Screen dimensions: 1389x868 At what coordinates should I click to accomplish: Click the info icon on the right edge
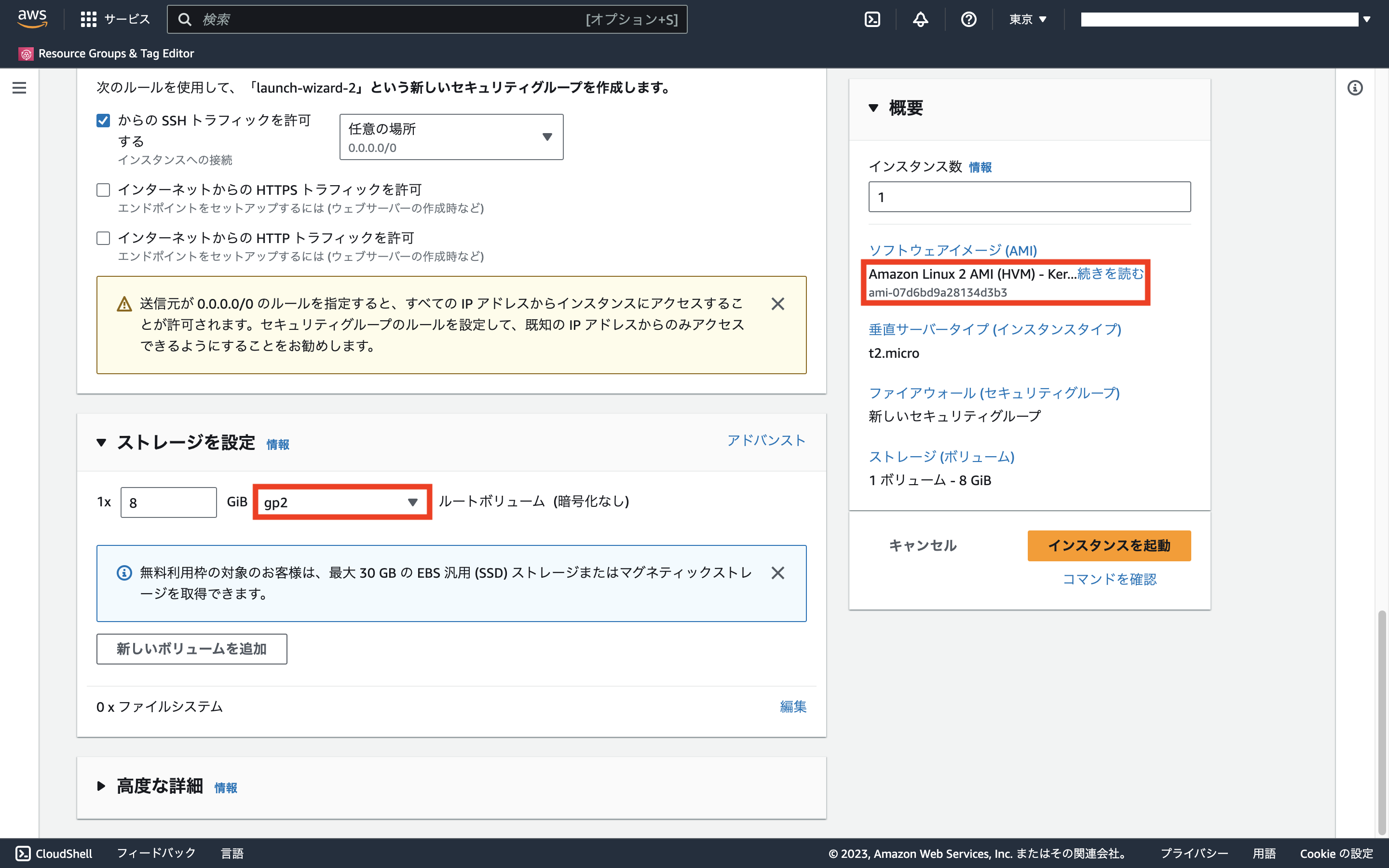click(x=1355, y=87)
